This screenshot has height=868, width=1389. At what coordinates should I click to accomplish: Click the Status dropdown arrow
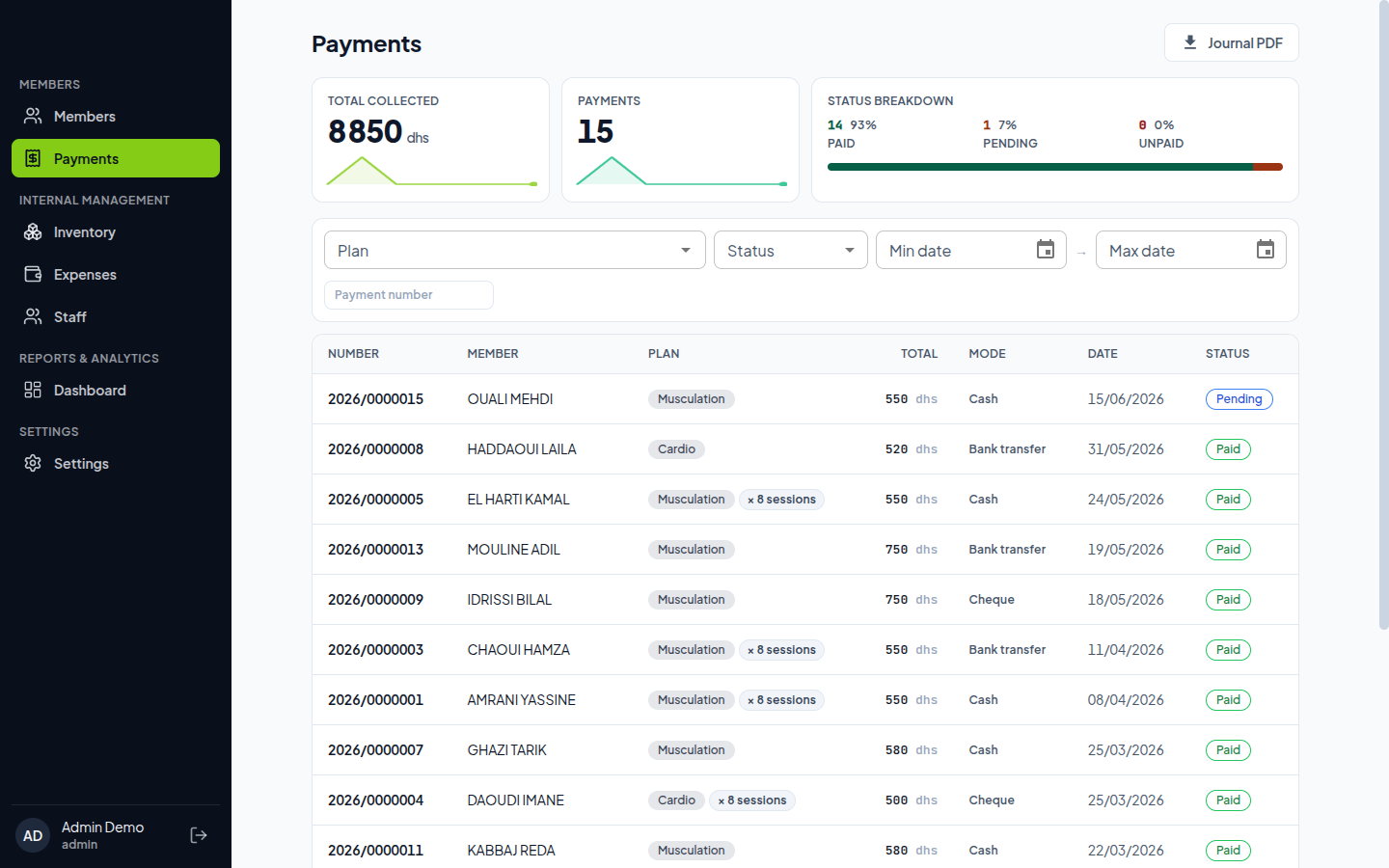[x=850, y=251]
